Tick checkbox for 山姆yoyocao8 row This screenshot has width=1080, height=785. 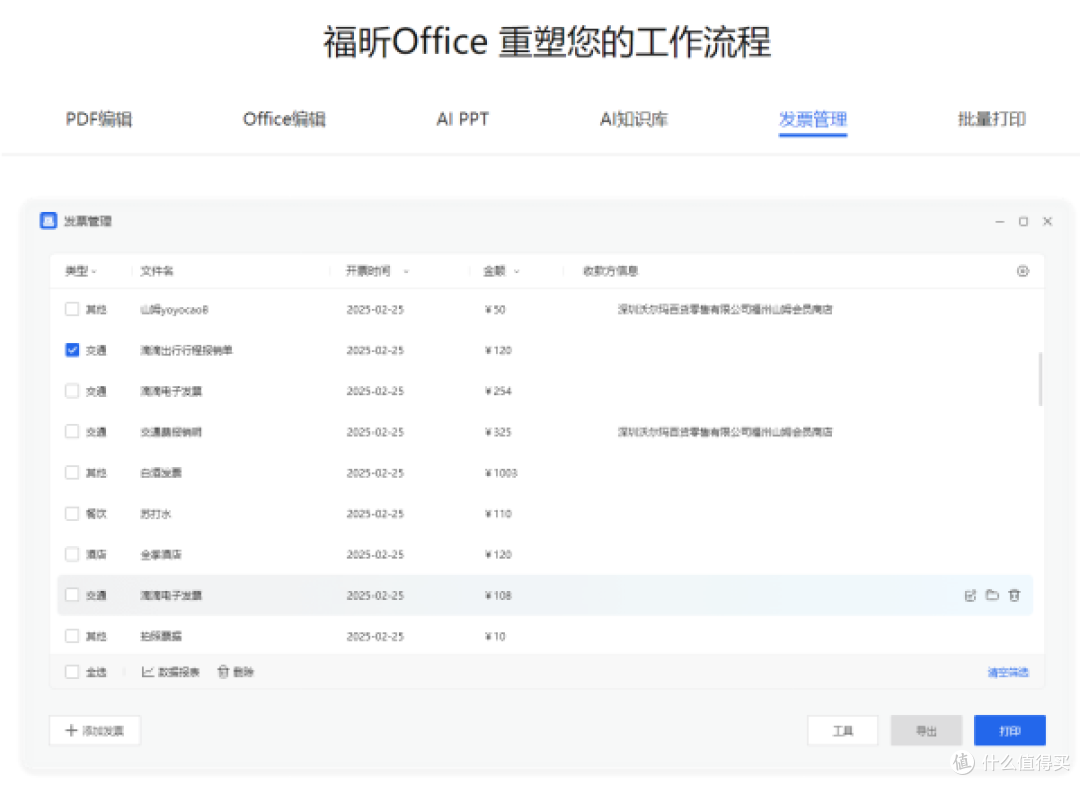72,309
